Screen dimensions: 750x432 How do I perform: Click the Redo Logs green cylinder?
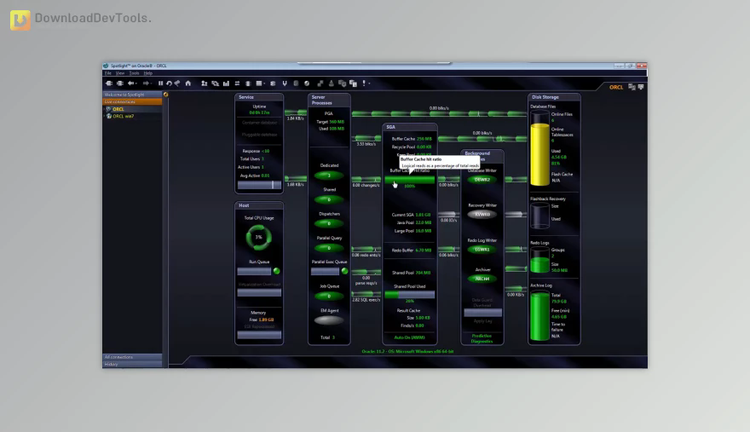(540, 261)
